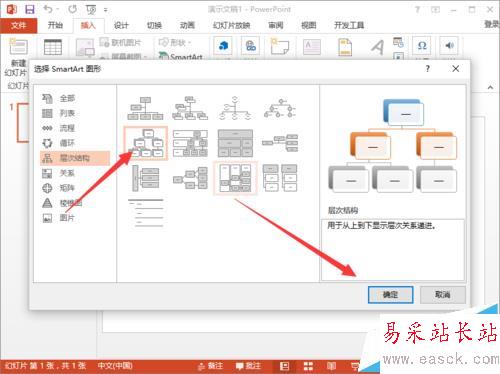Screen dimensions: 500x374
Task: Switch to the 开始 (Home) tab
Action: 55,25
